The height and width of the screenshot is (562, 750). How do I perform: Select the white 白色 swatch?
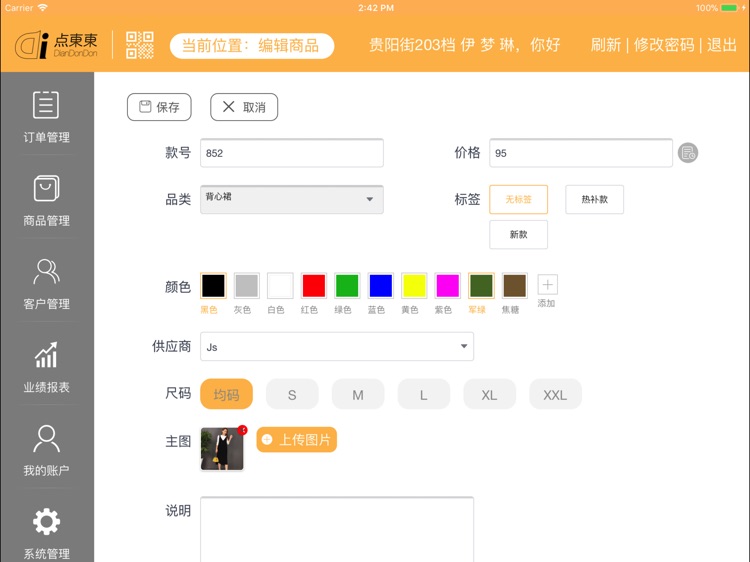pyautogui.click(x=280, y=286)
